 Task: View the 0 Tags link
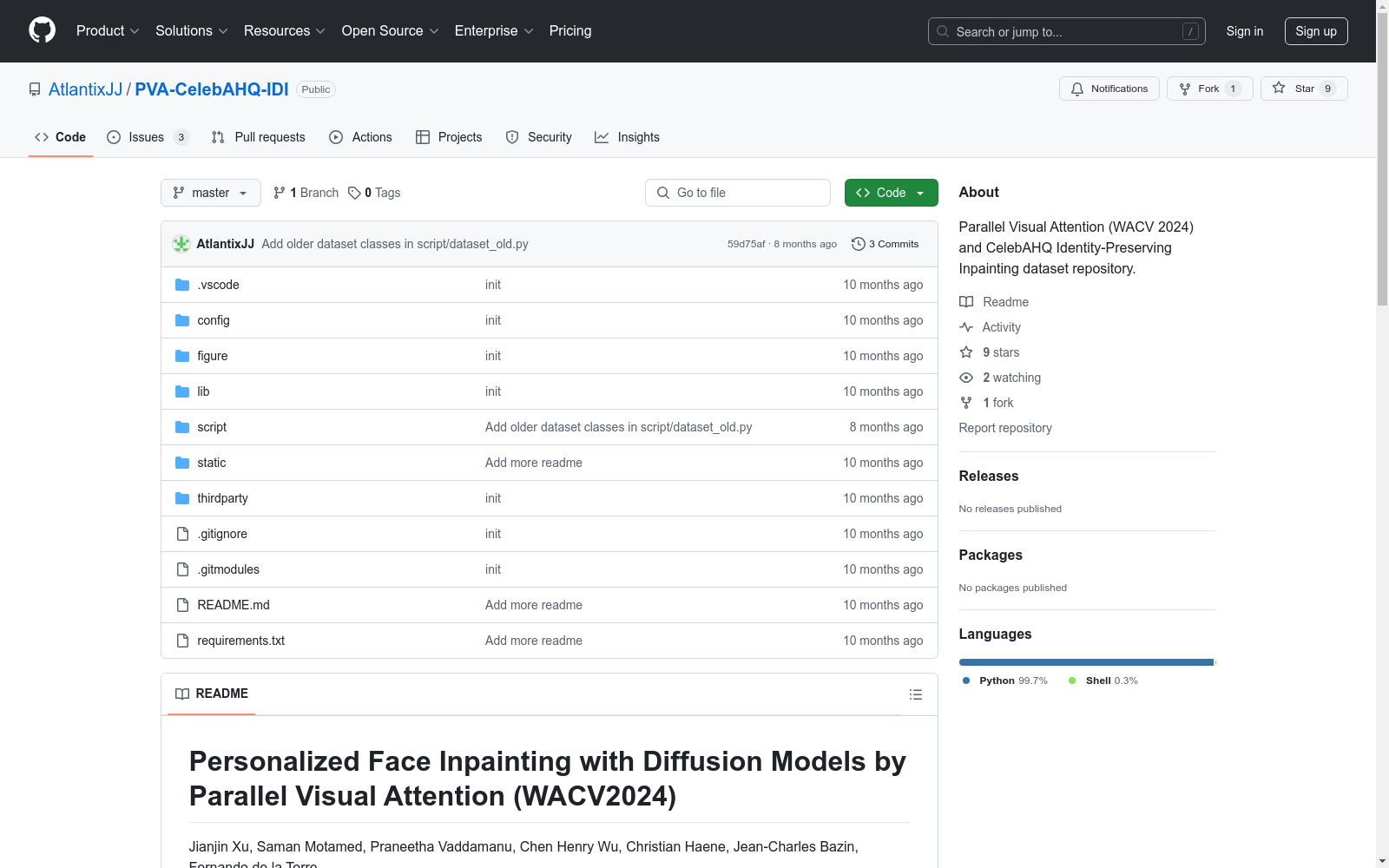pyautogui.click(x=374, y=193)
